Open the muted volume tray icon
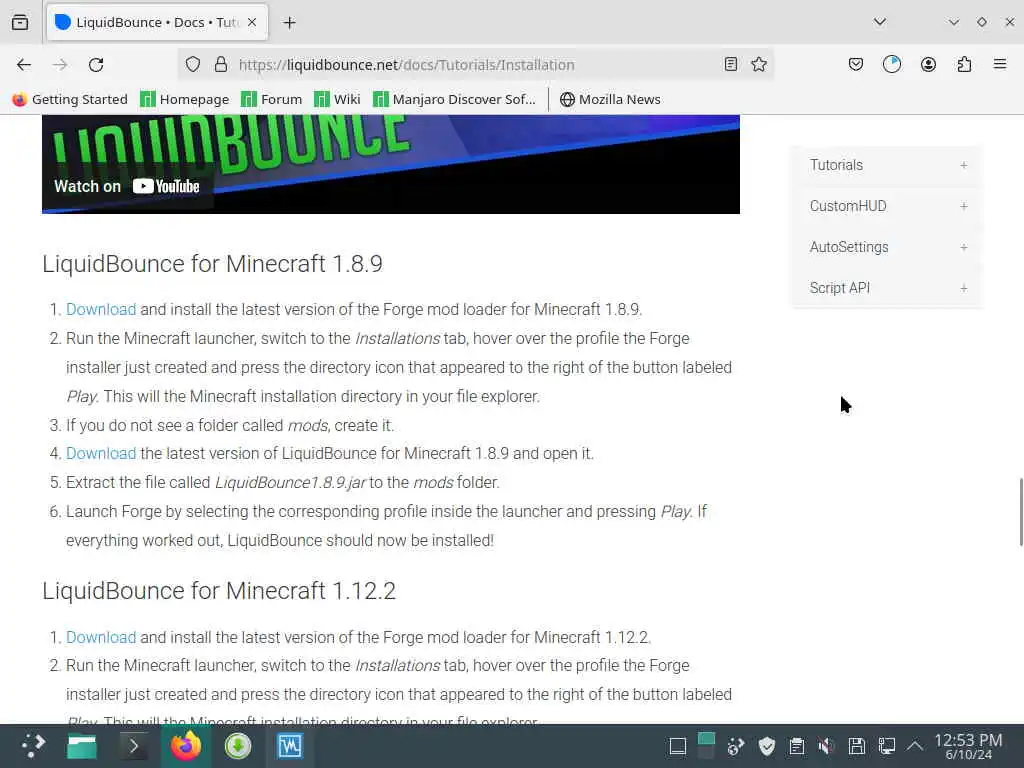The image size is (1024, 768). (826, 746)
